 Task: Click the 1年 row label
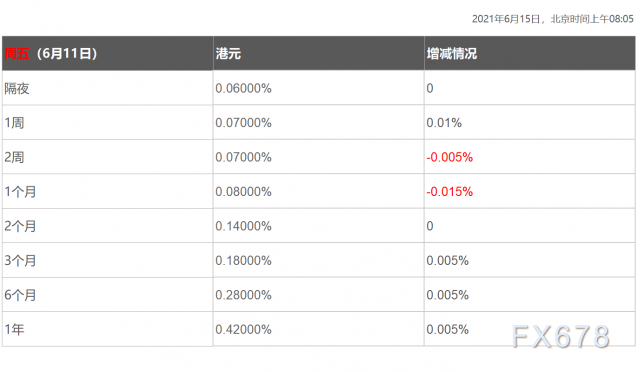(14, 329)
